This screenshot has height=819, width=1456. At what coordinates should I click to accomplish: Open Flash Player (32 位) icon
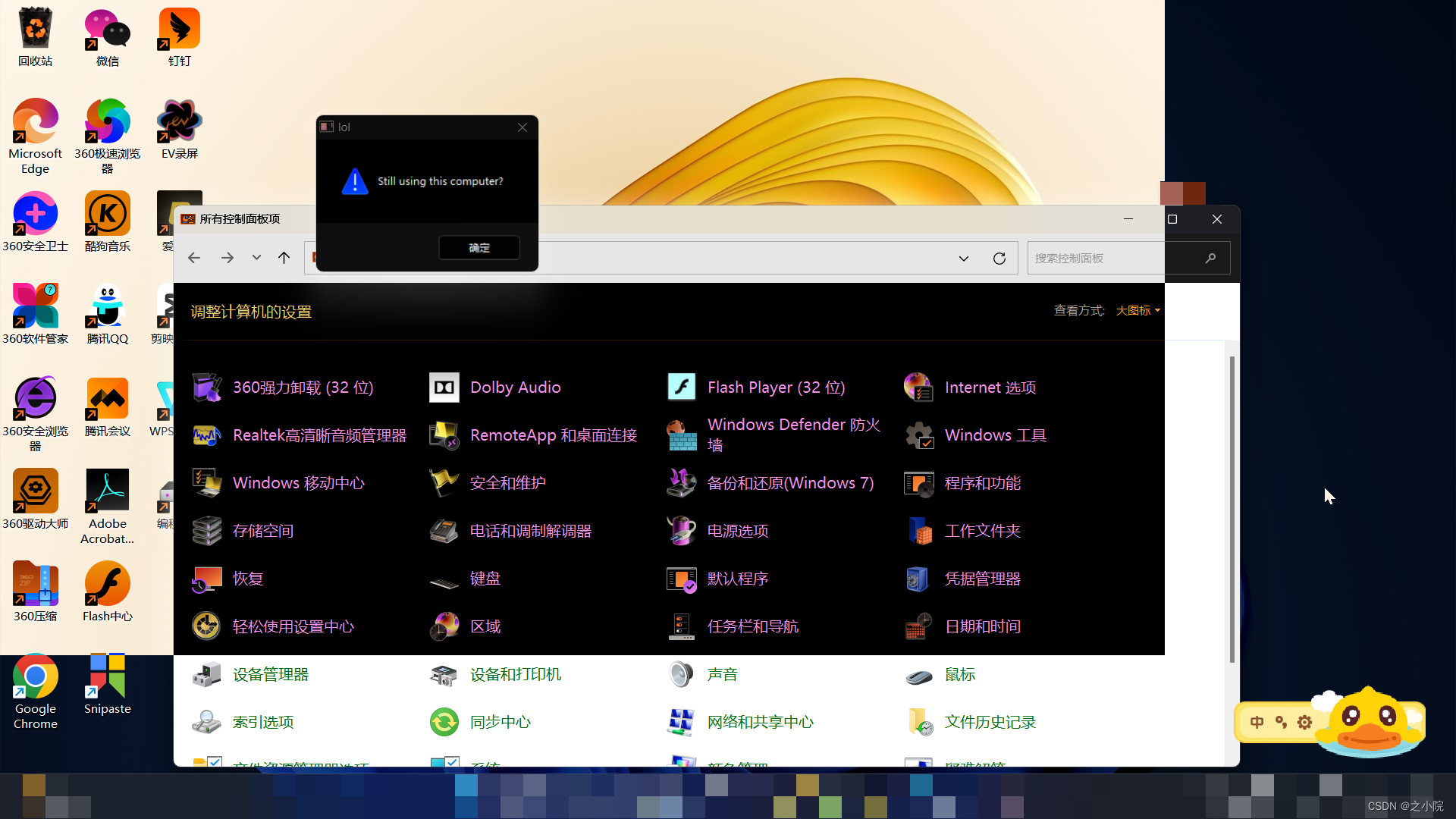pos(681,388)
